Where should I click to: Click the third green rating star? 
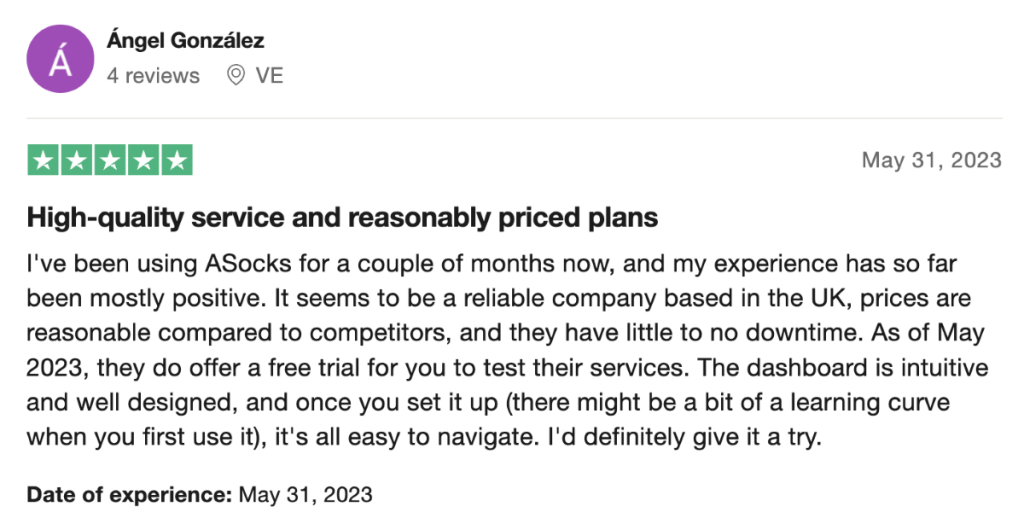tap(110, 160)
